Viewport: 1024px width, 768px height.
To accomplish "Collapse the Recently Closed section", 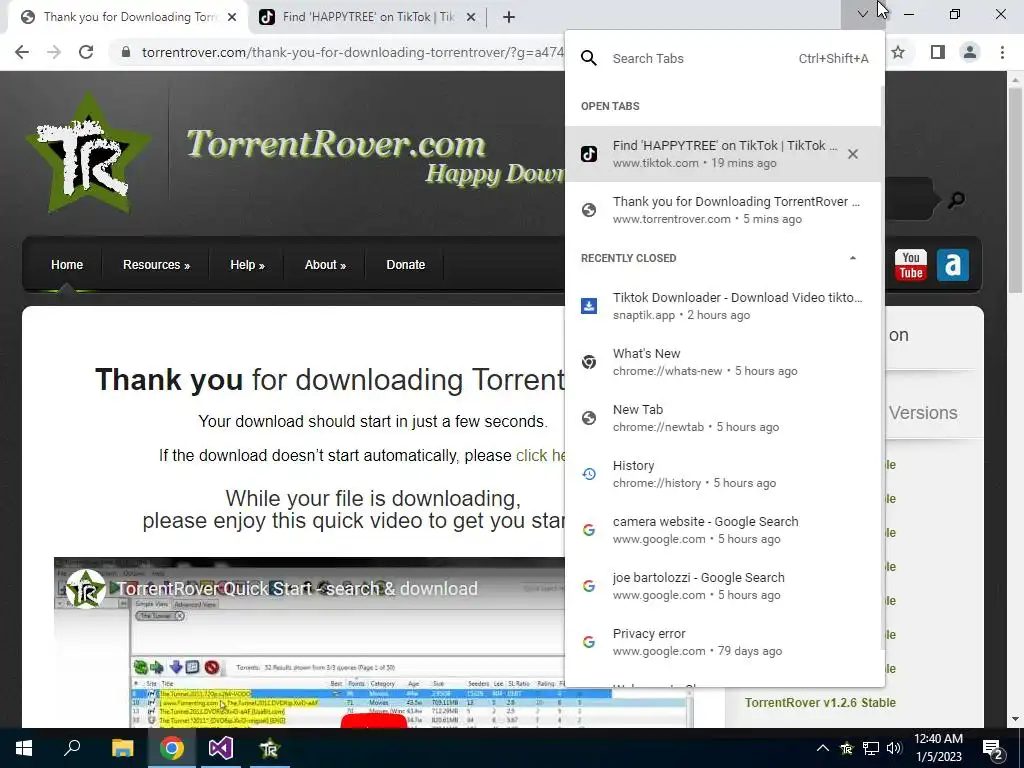I will [852, 258].
